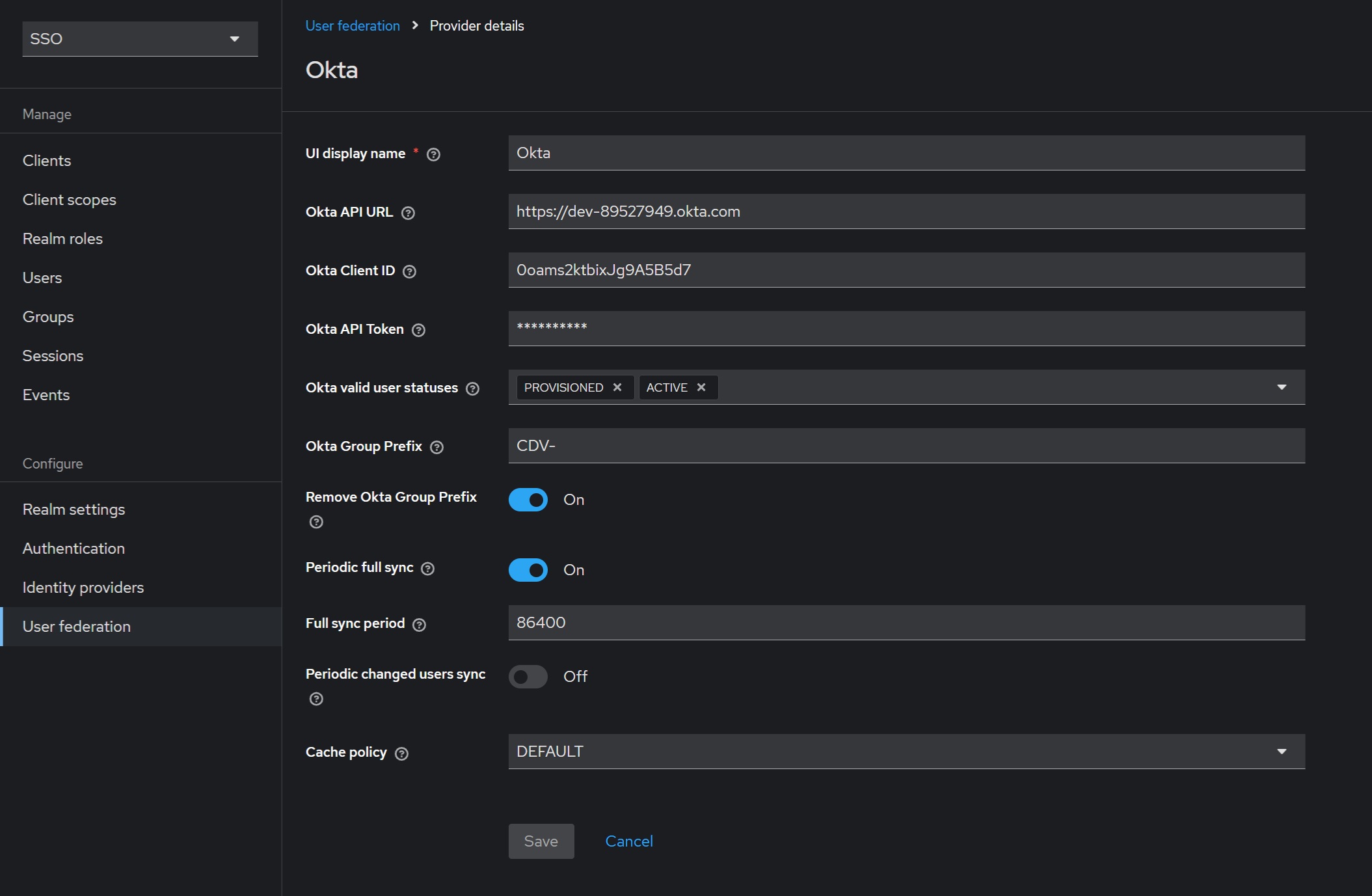This screenshot has width=1372, height=896.
Task: Click help icon beside Okta API URL
Action: click(x=408, y=213)
